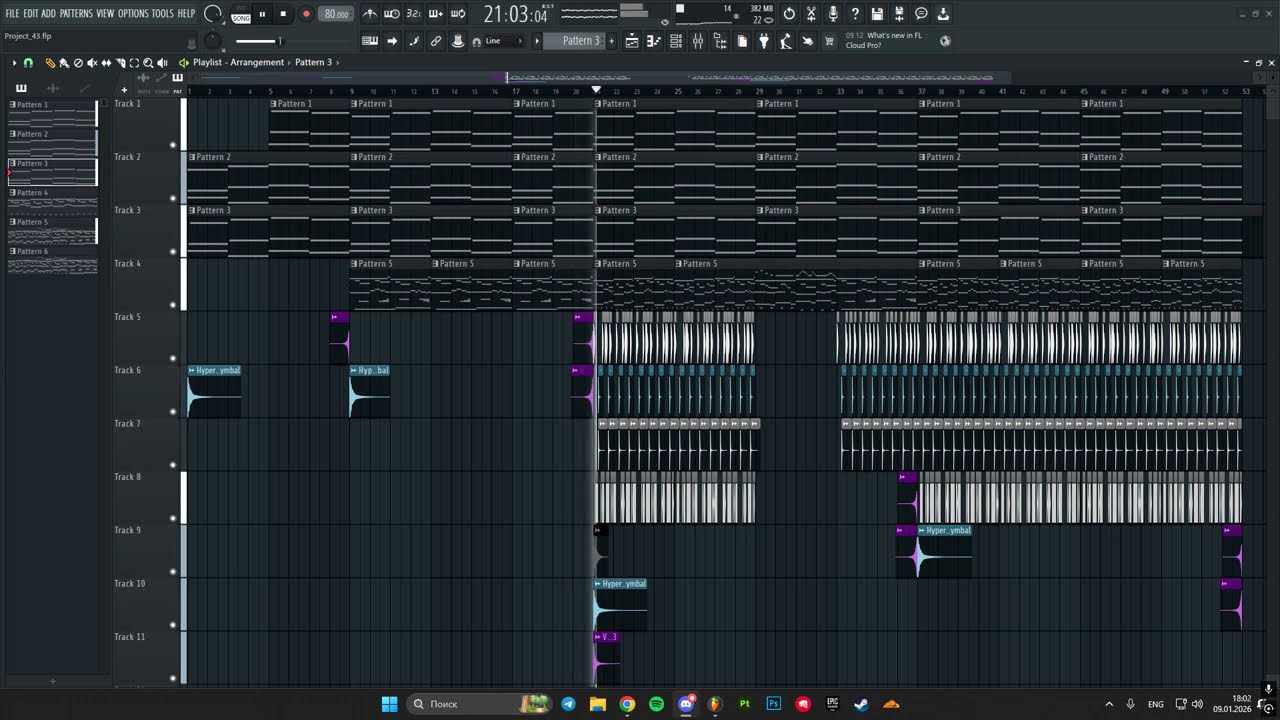Select the Mute tool

point(92,62)
